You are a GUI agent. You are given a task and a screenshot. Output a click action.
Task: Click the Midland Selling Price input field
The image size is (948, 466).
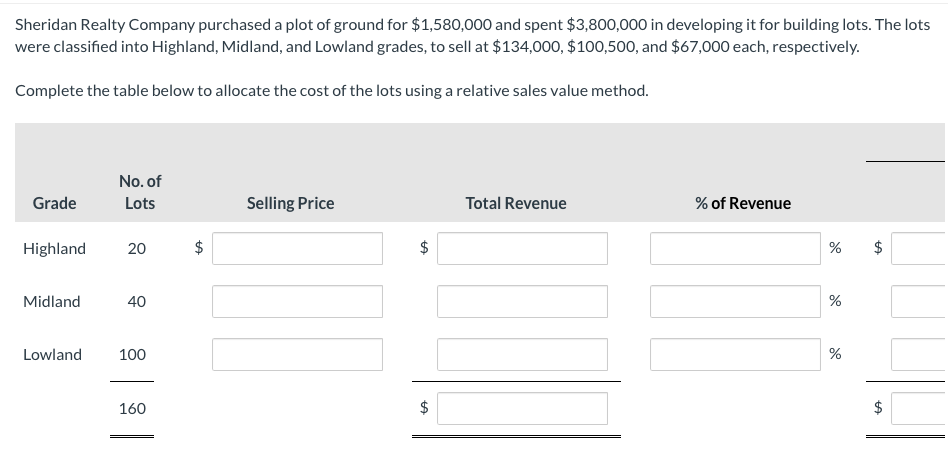point(297,302)
